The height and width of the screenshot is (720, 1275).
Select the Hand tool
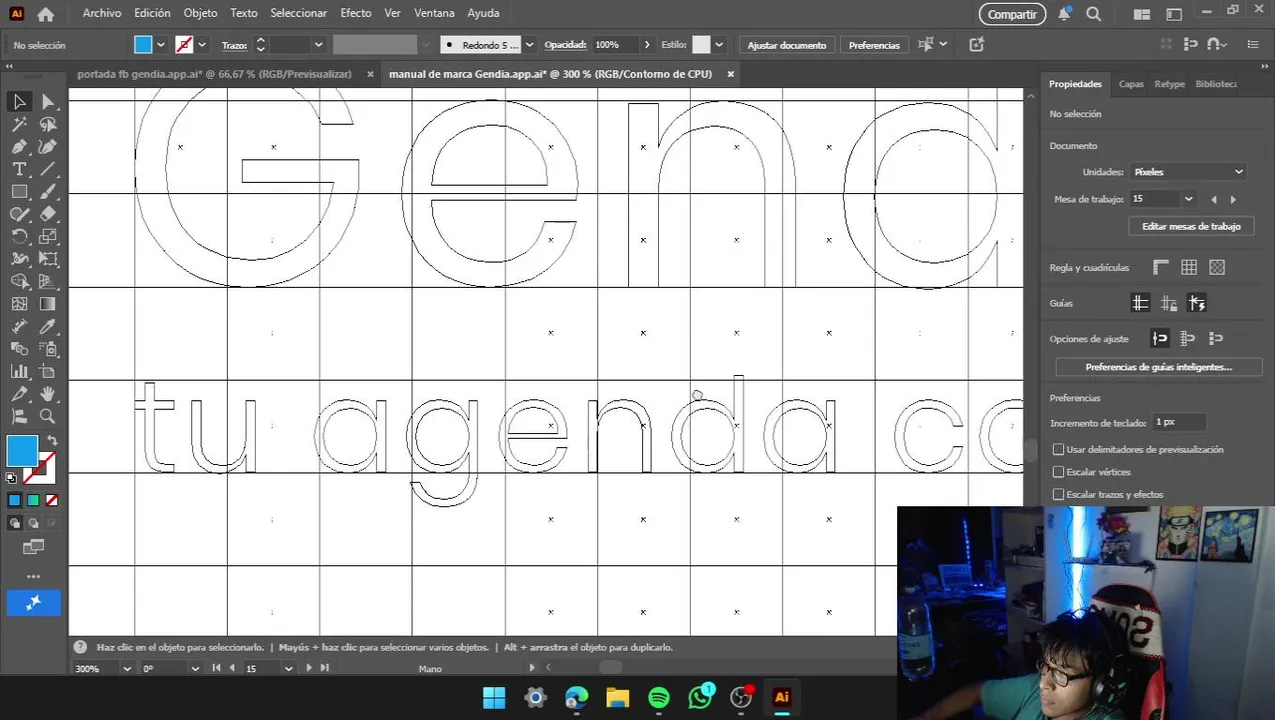[x=48, y=394]
